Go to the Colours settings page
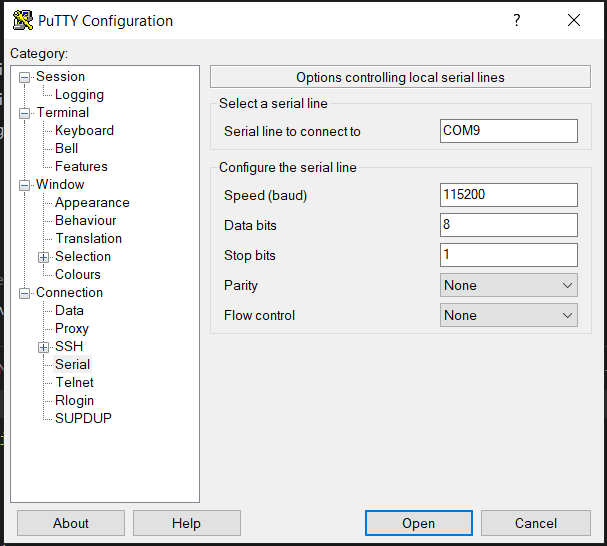 coord(78,275)
